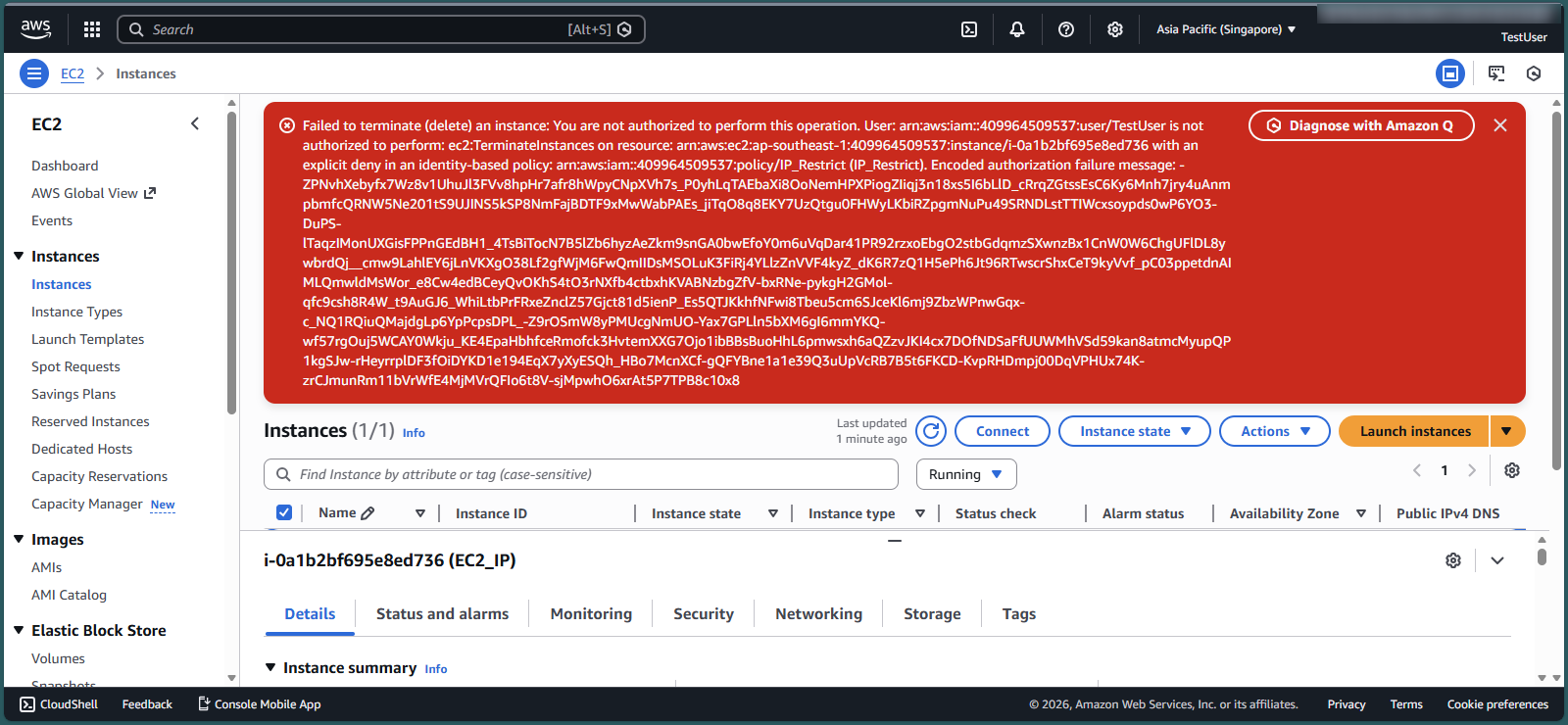Image resolution: width=1568 pixels, height=725 pixels.
Task: Click Diagnose with Amazon Q button
Action: (x=1361, y=125)
